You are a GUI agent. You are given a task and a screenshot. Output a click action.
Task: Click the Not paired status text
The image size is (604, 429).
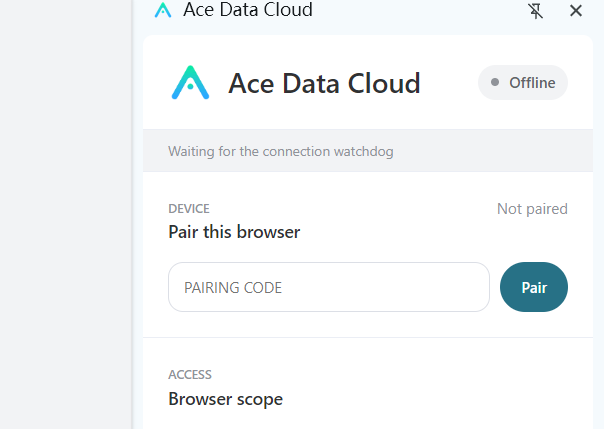[x=532, y=209]
